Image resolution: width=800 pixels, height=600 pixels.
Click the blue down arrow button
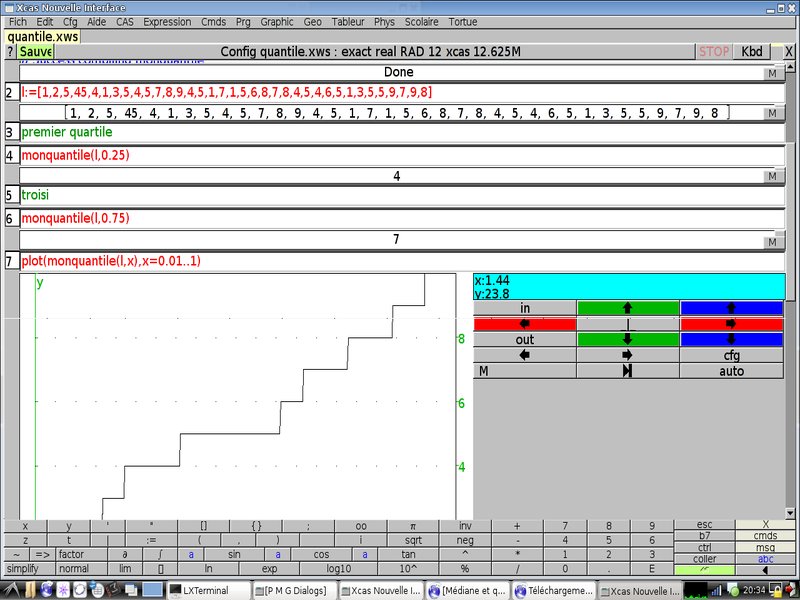(x=730, y=339)
